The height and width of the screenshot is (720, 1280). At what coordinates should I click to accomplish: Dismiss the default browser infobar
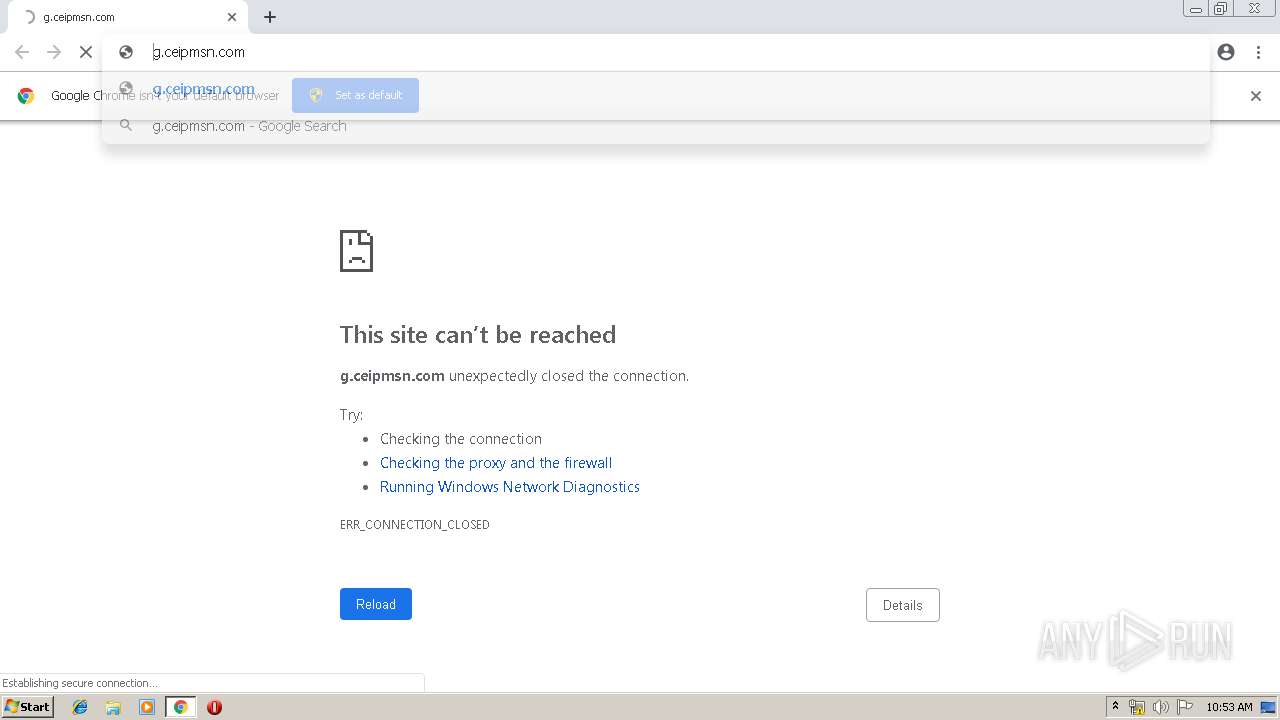(1256, 96)
